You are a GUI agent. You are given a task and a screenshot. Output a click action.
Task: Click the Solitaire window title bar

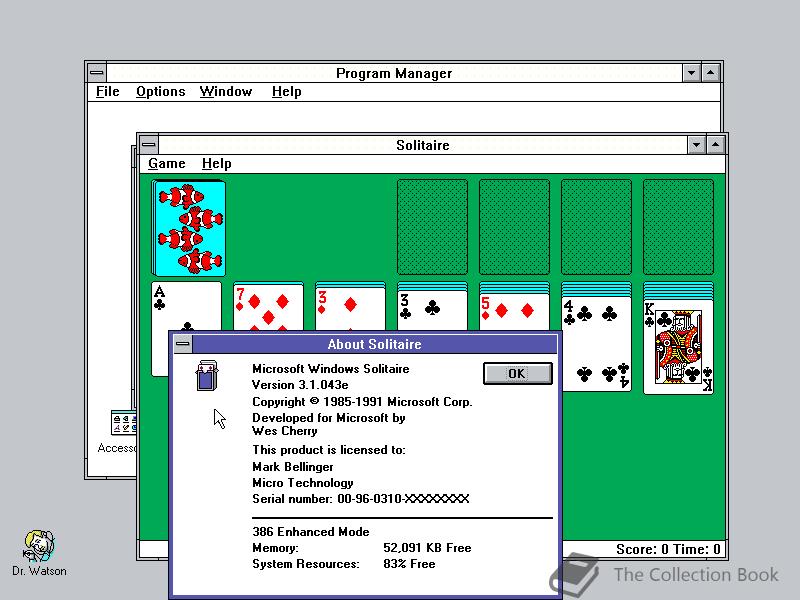423,145
